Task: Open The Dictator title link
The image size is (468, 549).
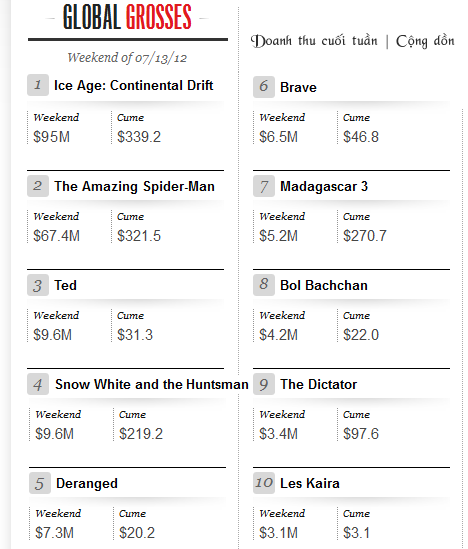Action: coord(318,384)
